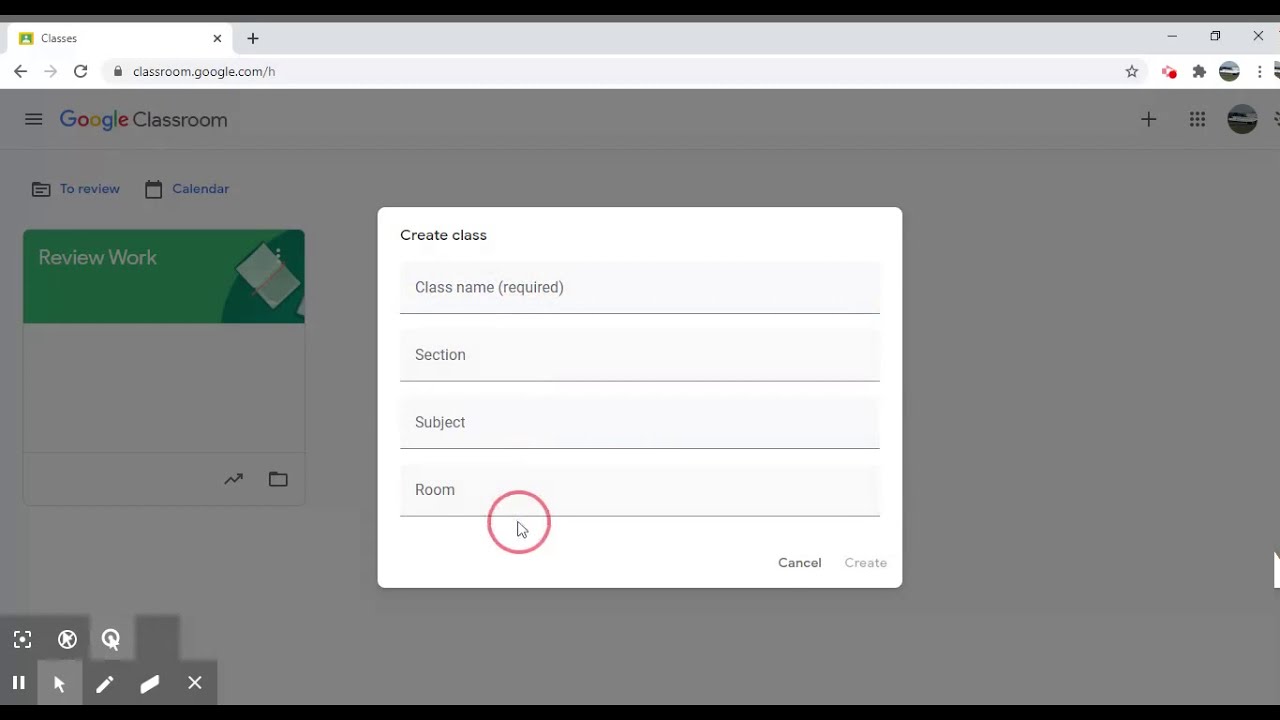Focus the Section field

(x=640, y=355)
